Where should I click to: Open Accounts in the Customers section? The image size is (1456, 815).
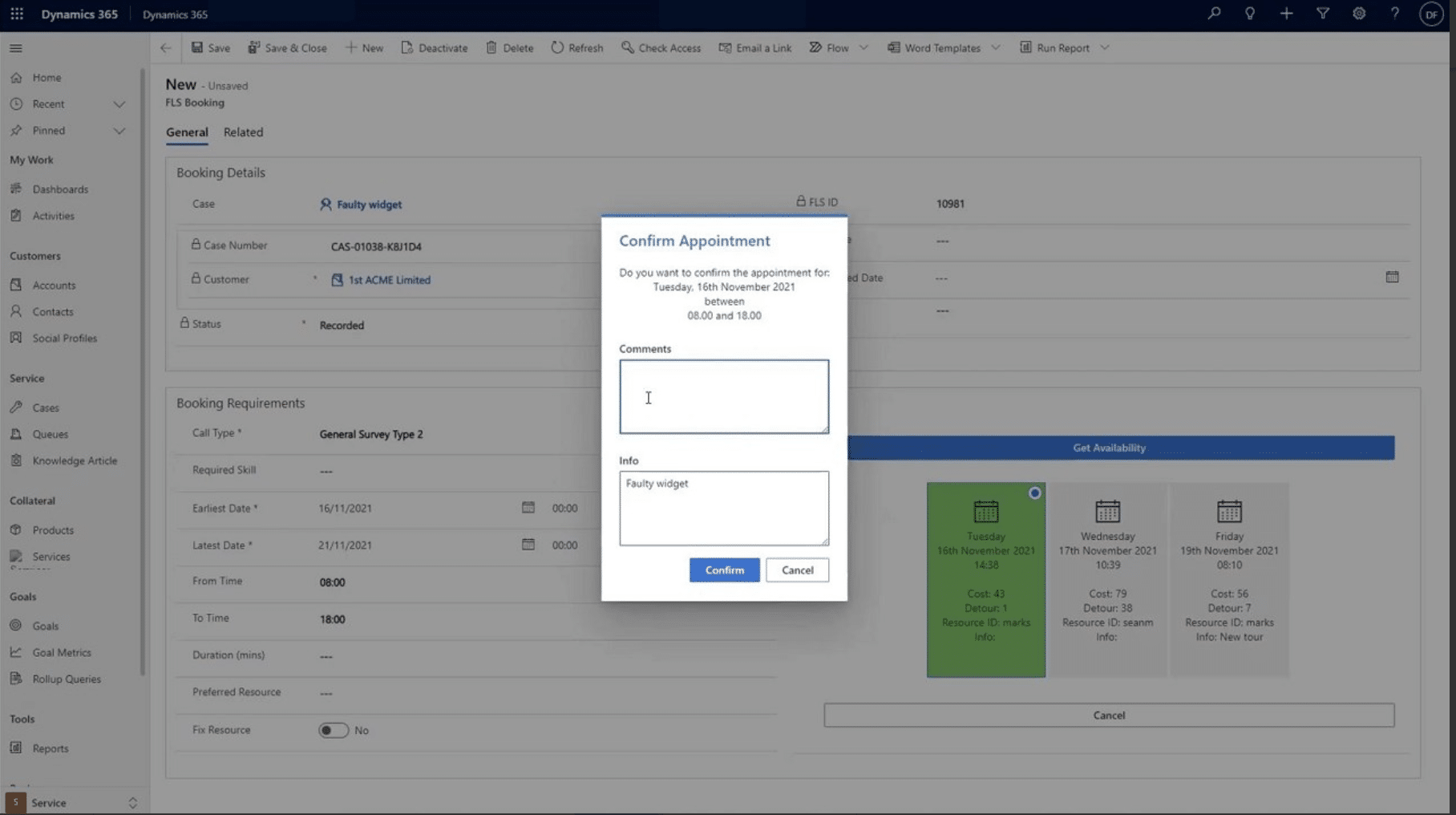(54, 285)
